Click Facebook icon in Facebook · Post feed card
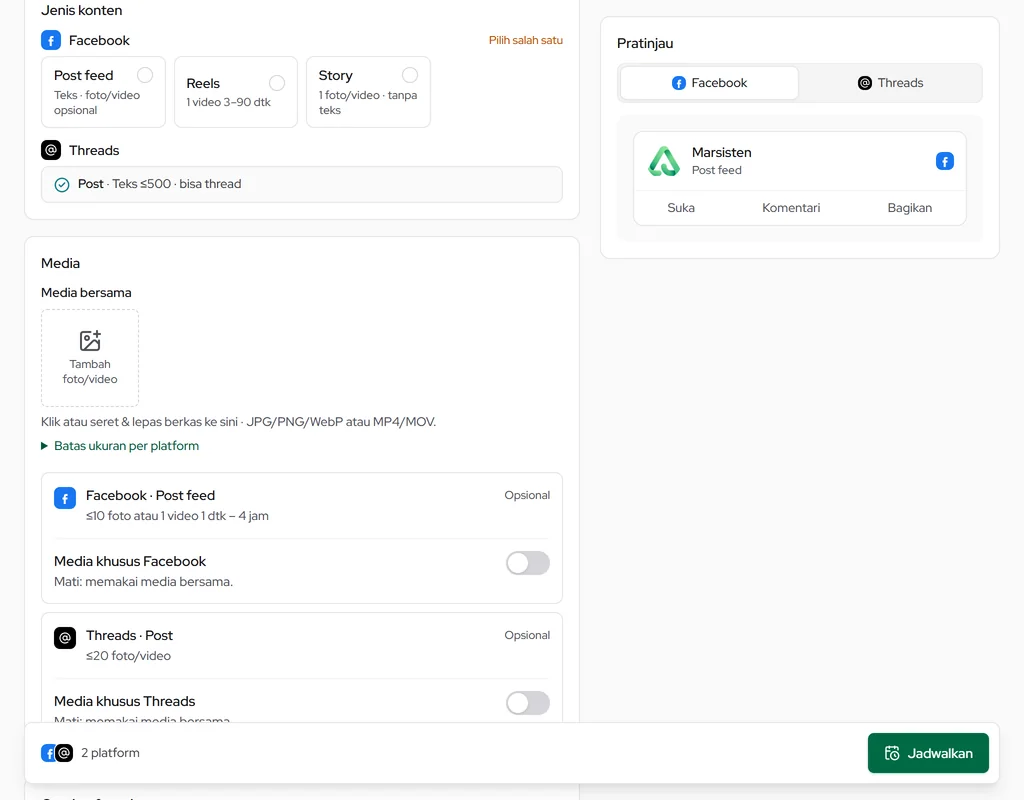Image resolution: width=1024 pixels, height=800 pixels. coord(65,498)
